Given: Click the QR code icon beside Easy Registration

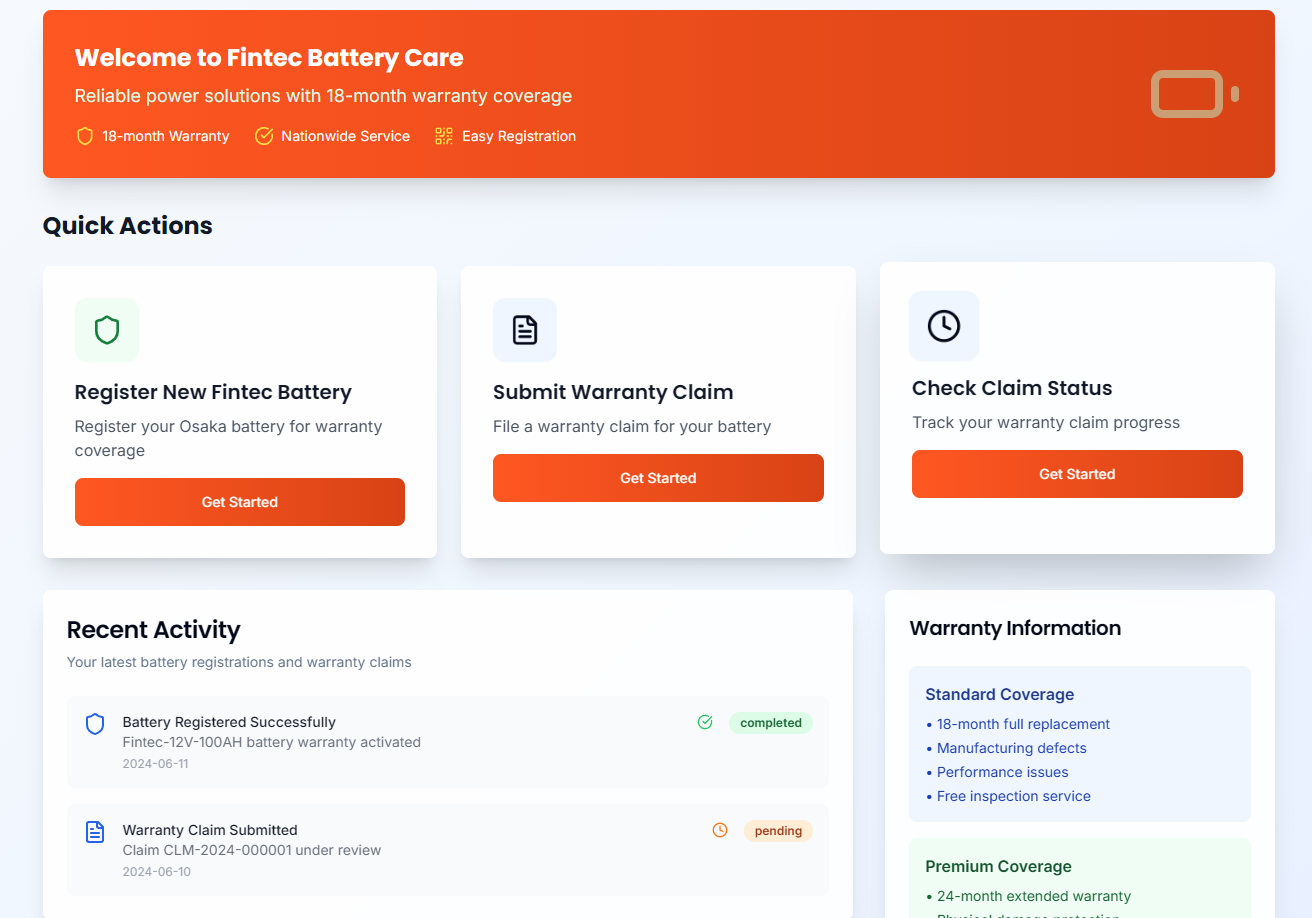Looking at the screenshot, I should click(444, 136).
